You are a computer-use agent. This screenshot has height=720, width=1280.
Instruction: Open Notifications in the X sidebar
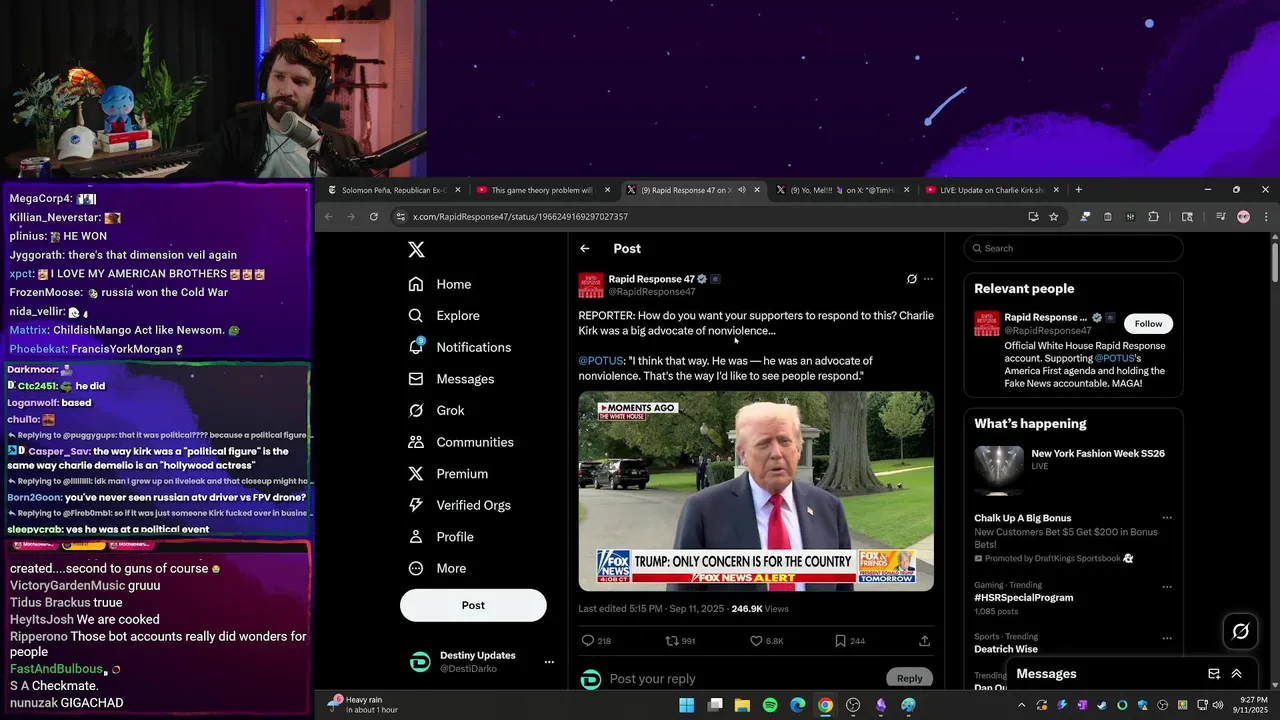(x=460, y=347)
